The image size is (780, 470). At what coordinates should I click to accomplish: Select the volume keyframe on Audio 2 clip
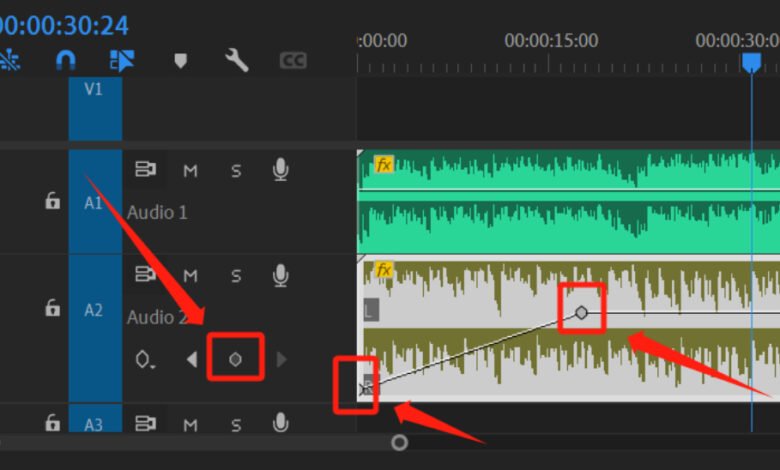coord(582,313)
